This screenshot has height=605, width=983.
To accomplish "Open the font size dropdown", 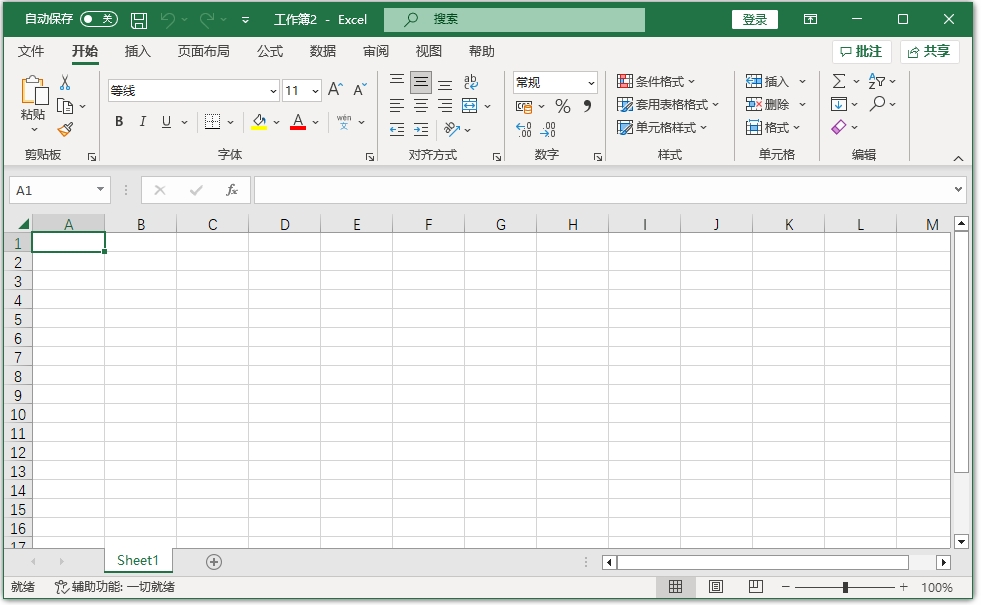I will coord(315,91).
